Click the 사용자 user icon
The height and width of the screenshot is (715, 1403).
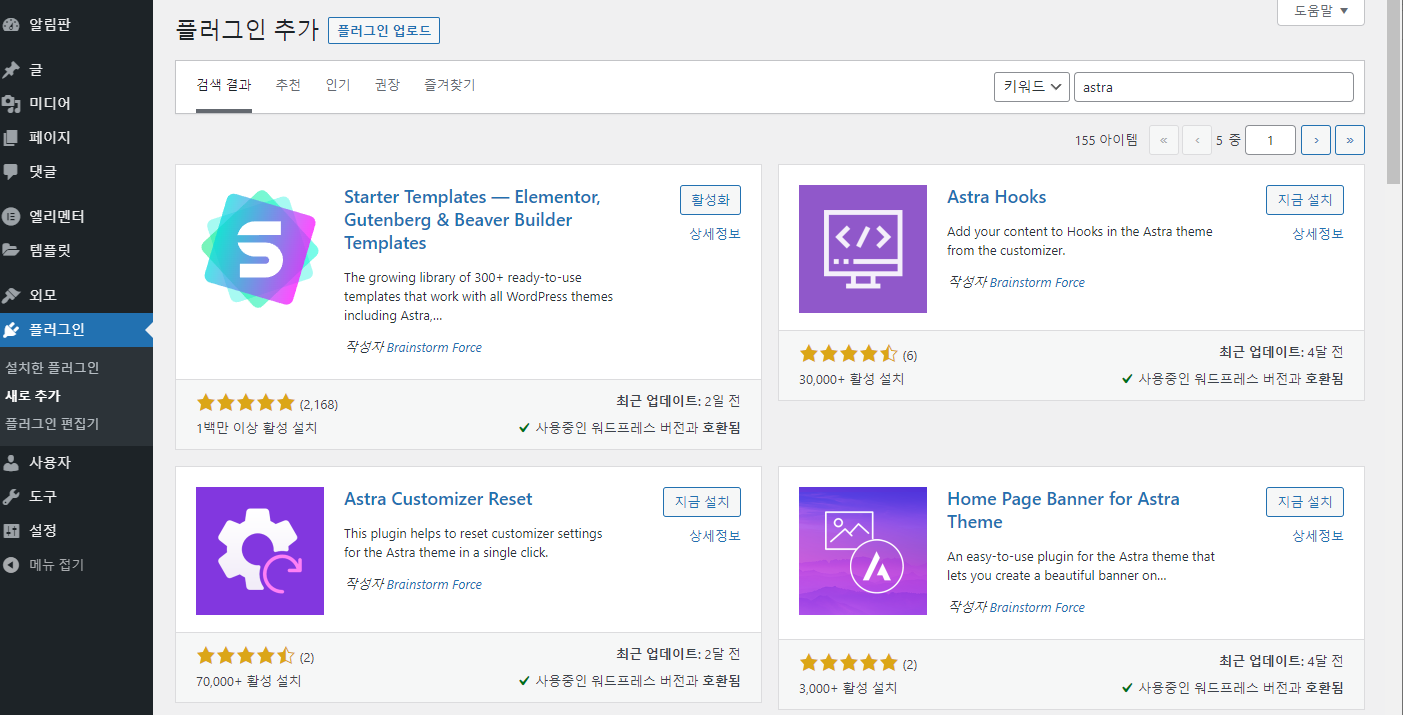[11, 463]
